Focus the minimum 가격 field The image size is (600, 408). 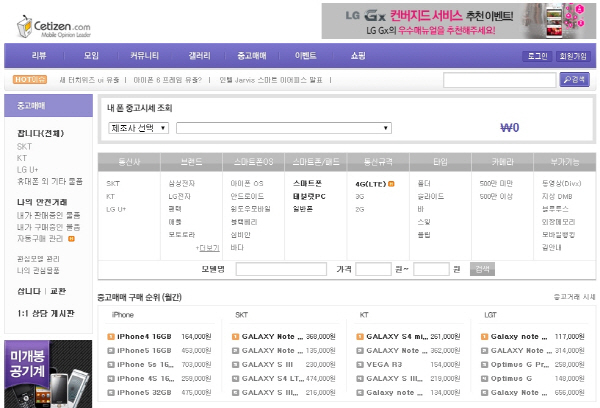pyautogui.click(x=373, y=269)
